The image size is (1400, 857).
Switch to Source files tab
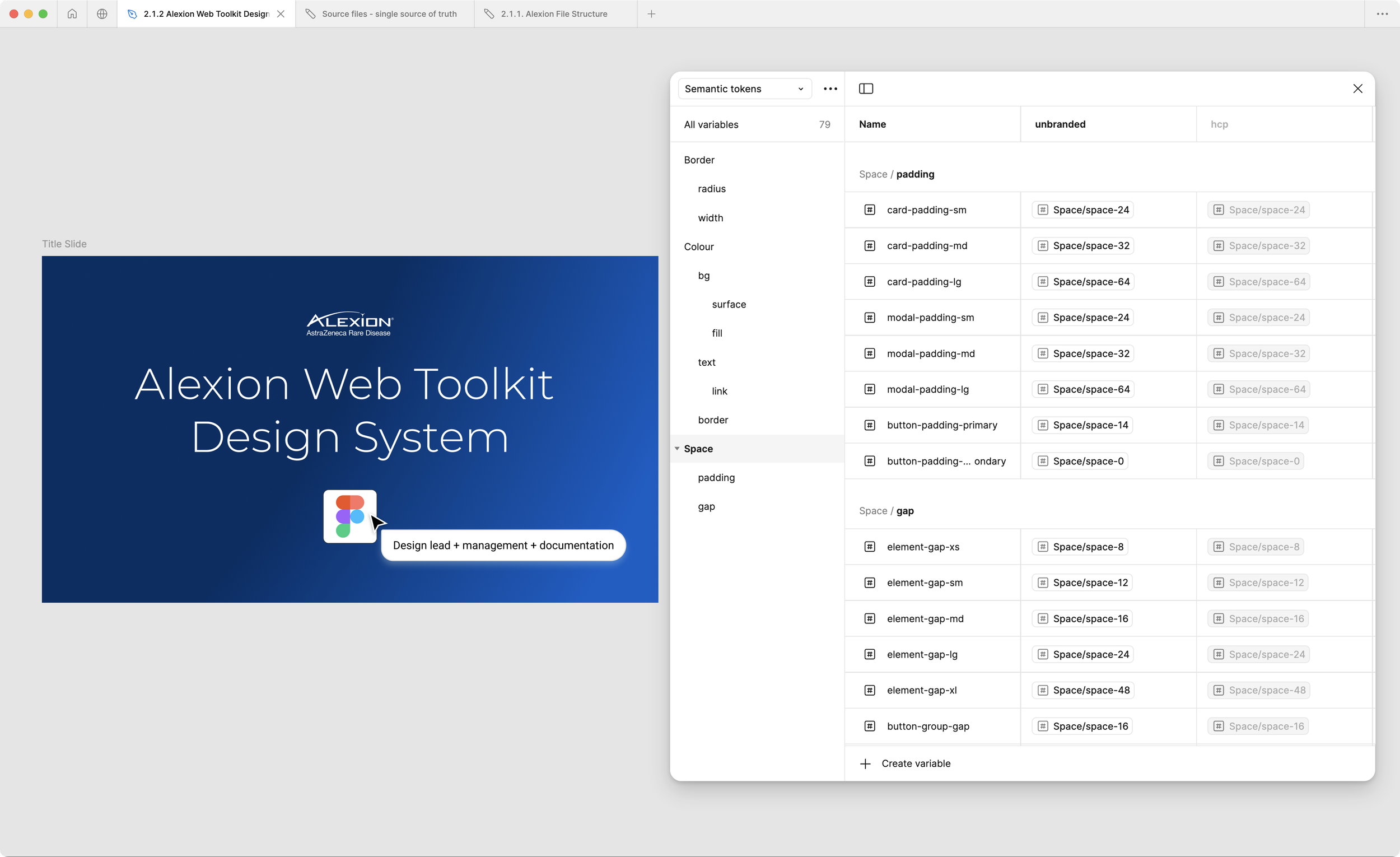pyautogui.click(x=385, y=13)
